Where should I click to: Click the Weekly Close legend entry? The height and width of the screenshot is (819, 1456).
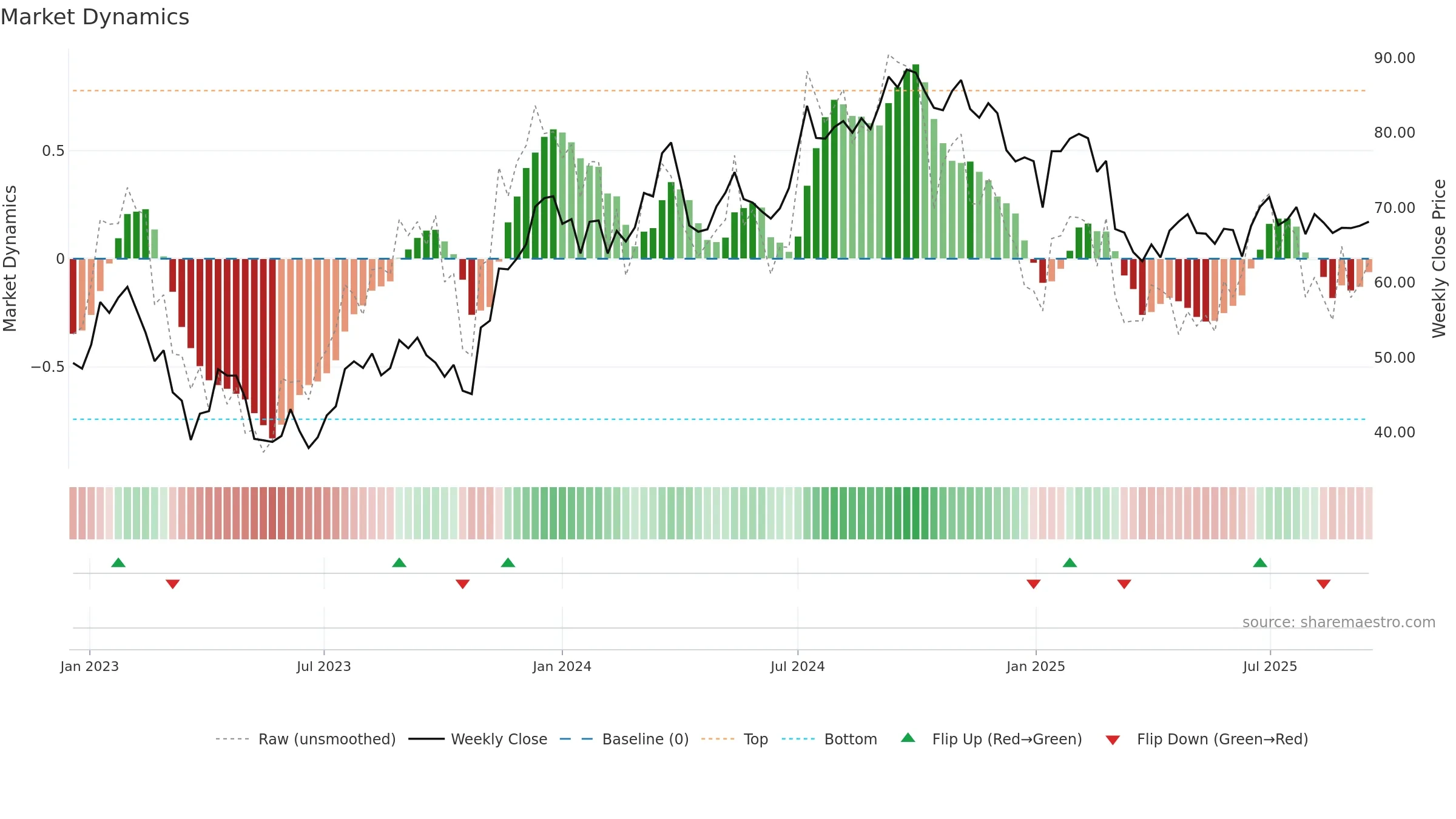pos(478,739)
